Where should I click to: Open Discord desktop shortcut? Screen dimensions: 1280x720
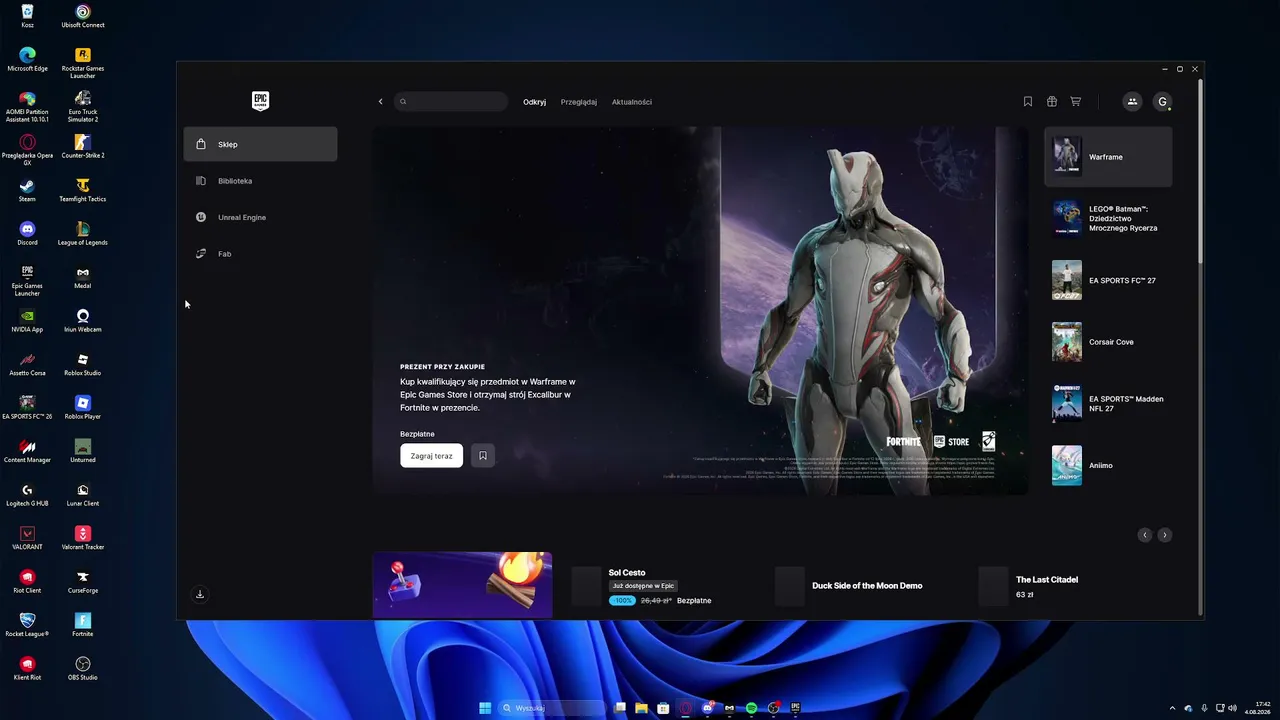pos(27,233)
